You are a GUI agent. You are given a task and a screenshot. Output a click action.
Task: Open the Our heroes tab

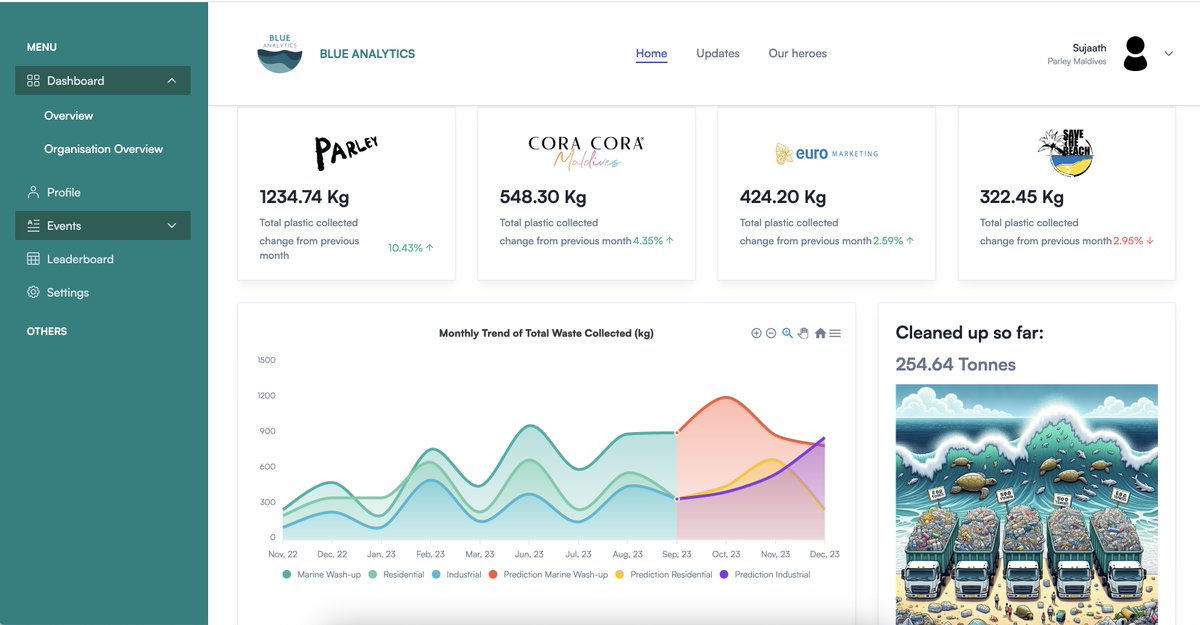click(x=797, y=54)
